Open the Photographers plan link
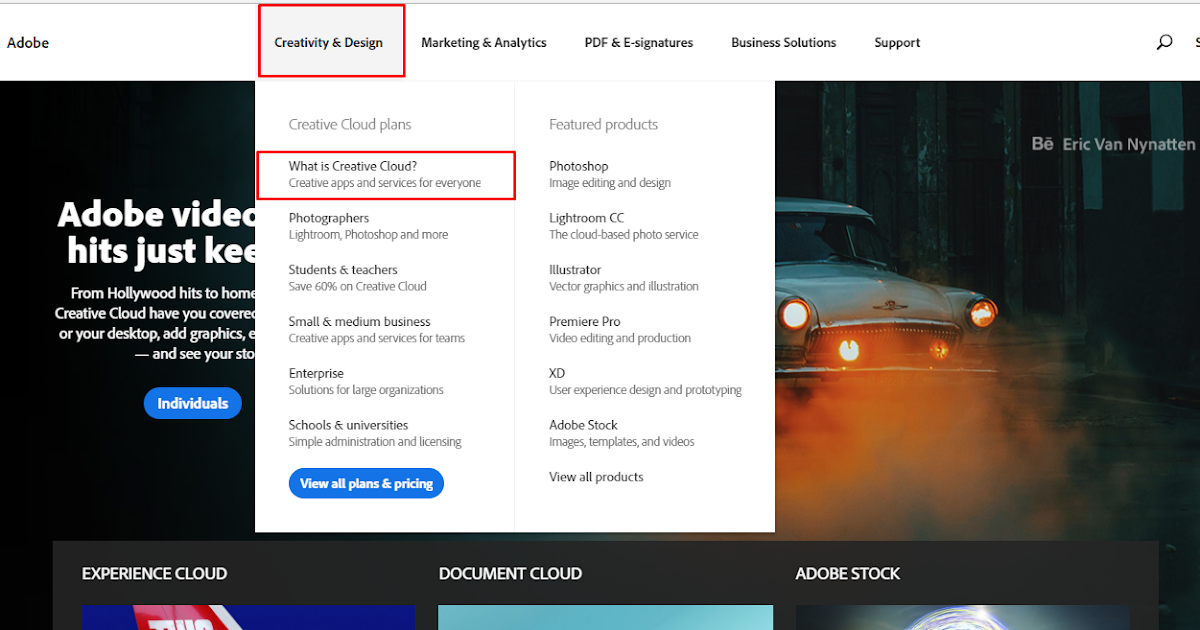Screen dimensions: 1200x630 [369, 226]
